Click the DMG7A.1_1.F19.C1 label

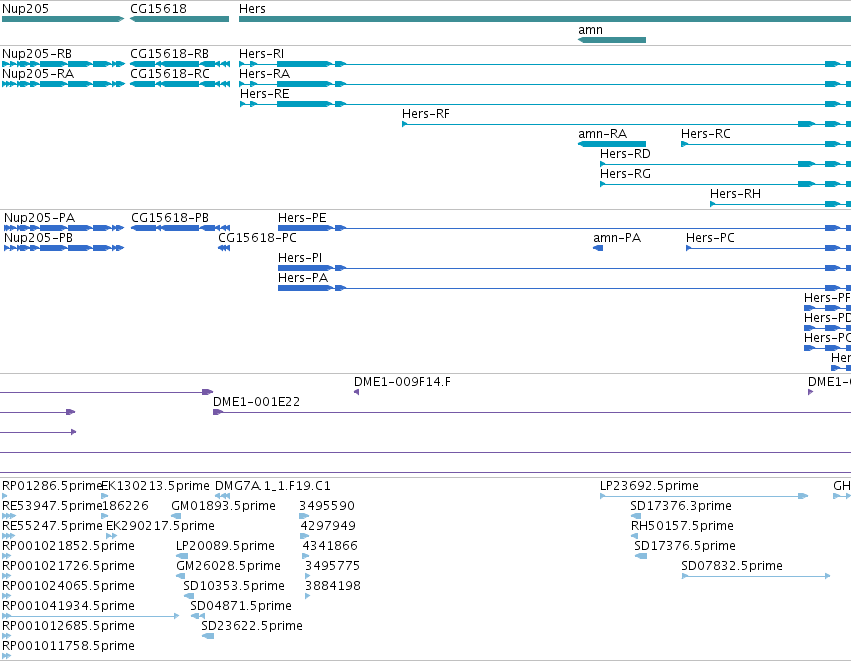(272, 486)
